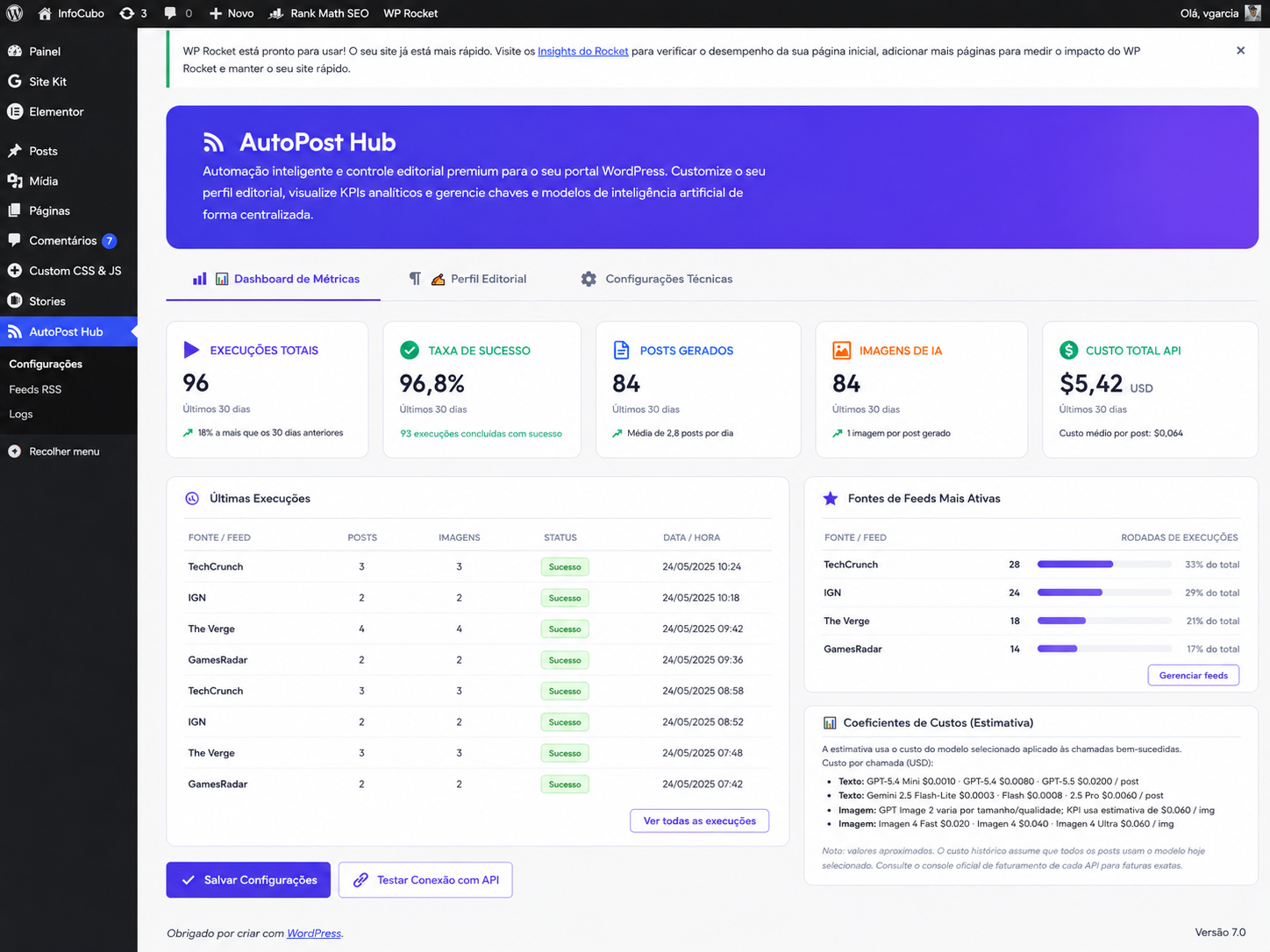The height and width of the screenshot is (952, 1270).
Task: Click the Recolher menu collapse icon
Action: tap(15, 451)
